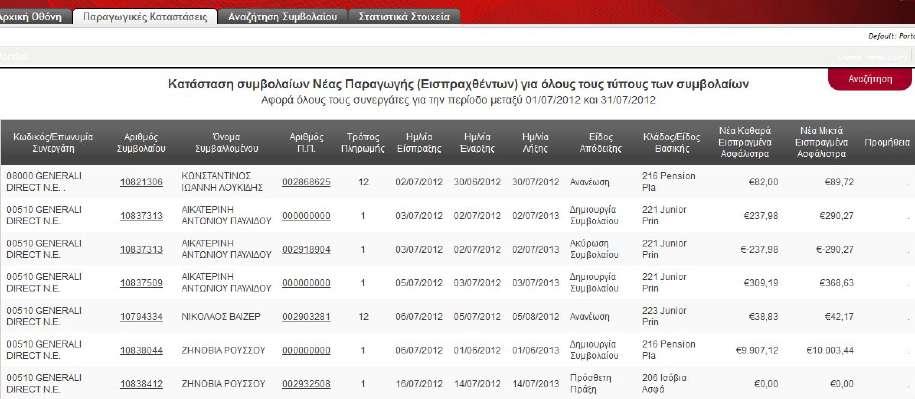Click the red Αναζήτηση button

click(x=870, y=79)
